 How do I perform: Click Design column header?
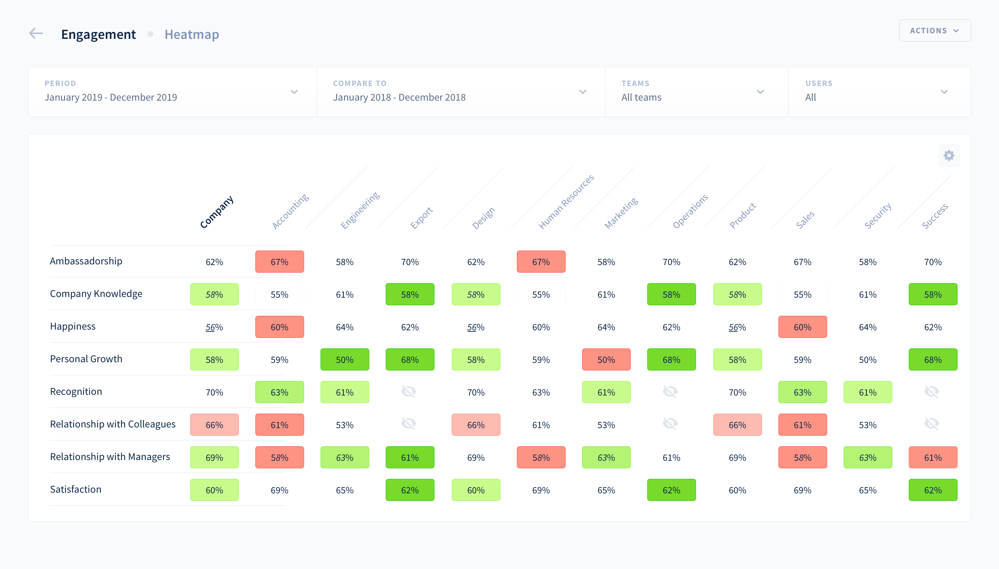click(x=484, y=218)
